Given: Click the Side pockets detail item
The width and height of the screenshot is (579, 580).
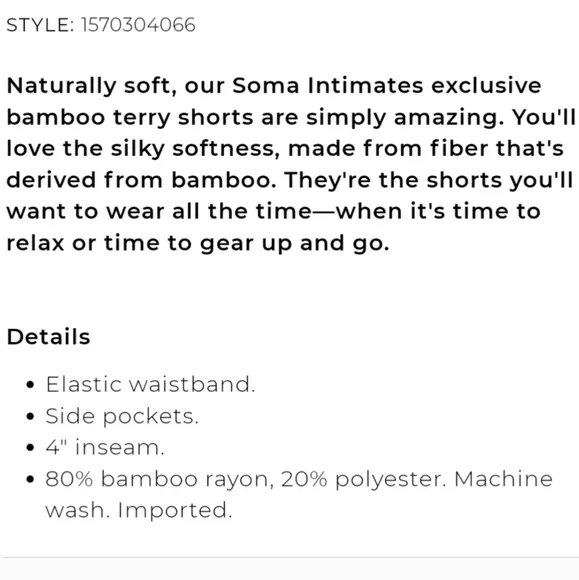Looking at the screenshot, I should click(x=122, y=416).
